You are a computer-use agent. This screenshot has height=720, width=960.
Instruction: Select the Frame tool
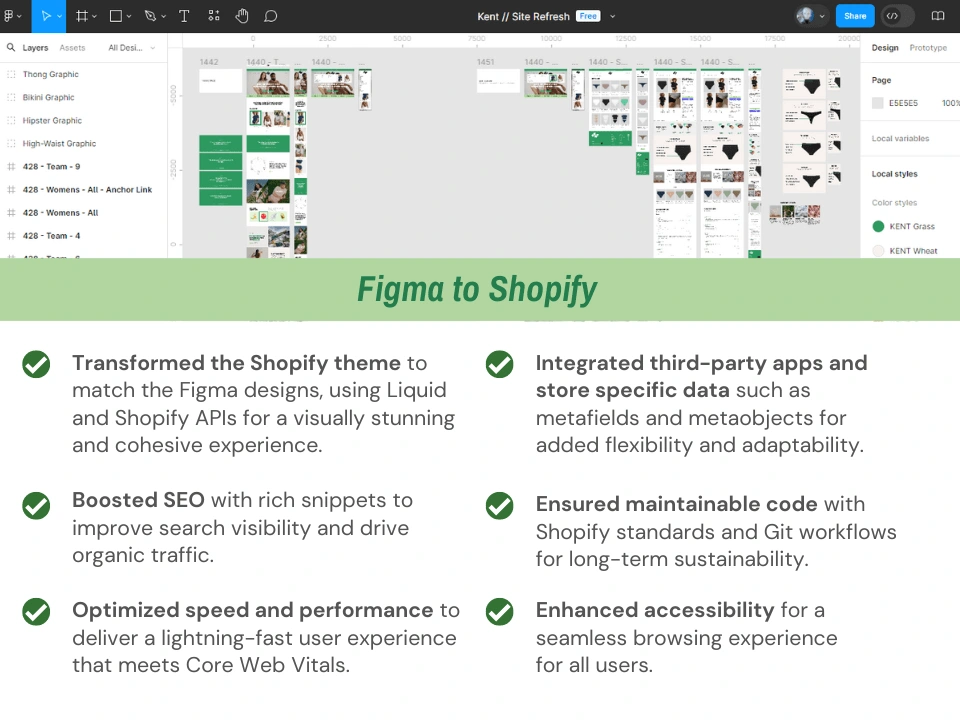[81, 16]
